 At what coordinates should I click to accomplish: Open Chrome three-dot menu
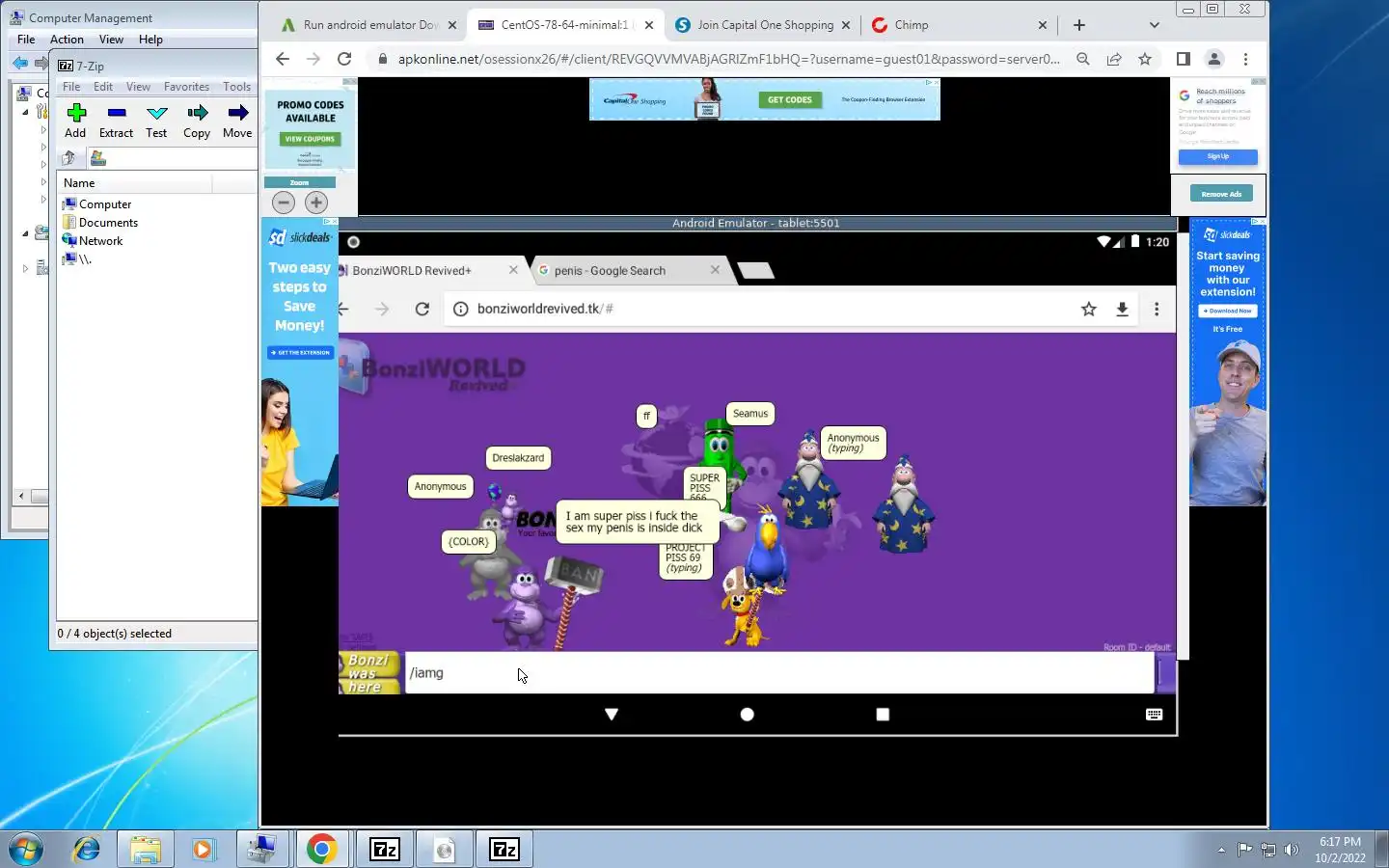(1246, 59)
